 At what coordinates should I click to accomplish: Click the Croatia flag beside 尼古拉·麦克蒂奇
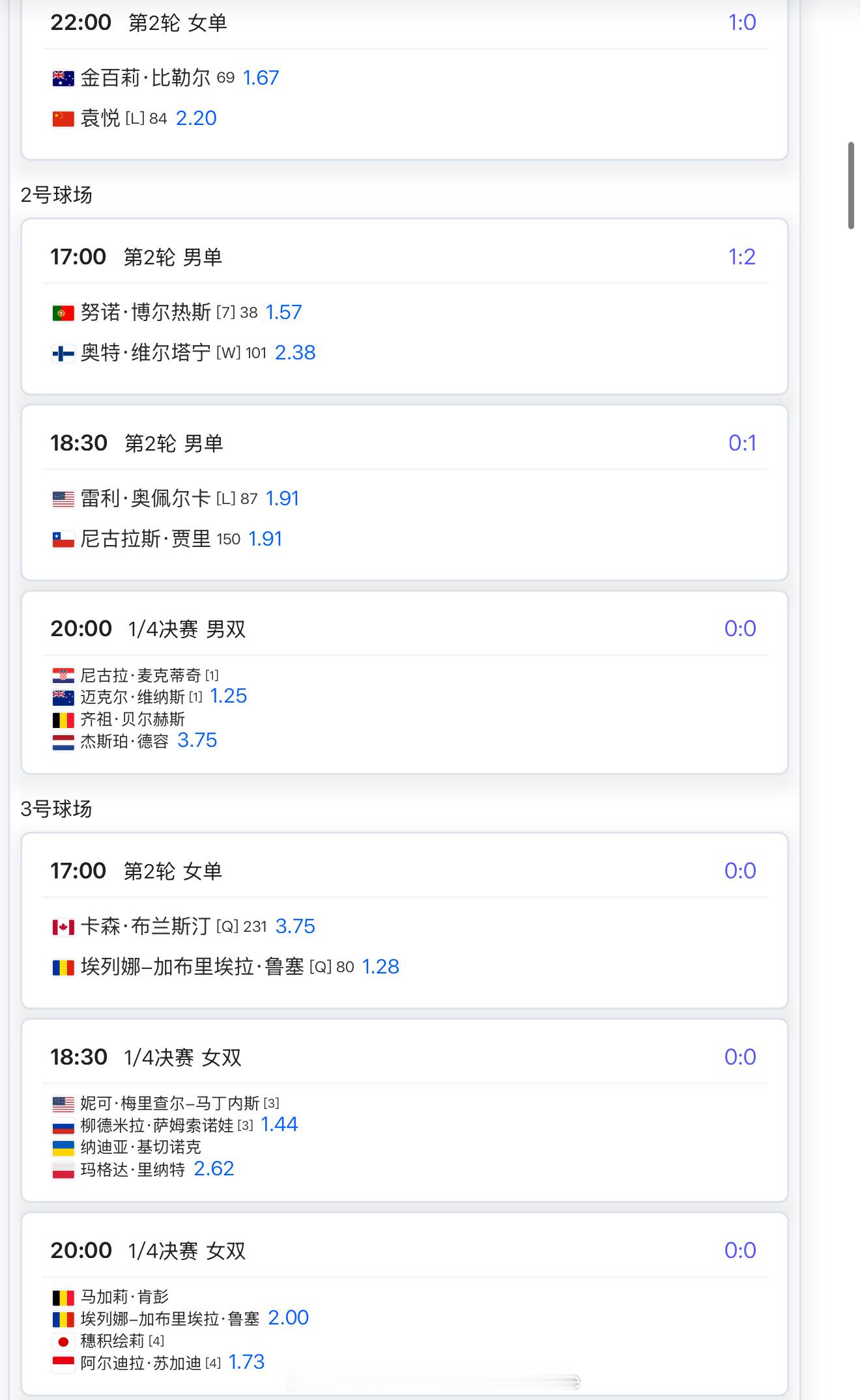63,675
